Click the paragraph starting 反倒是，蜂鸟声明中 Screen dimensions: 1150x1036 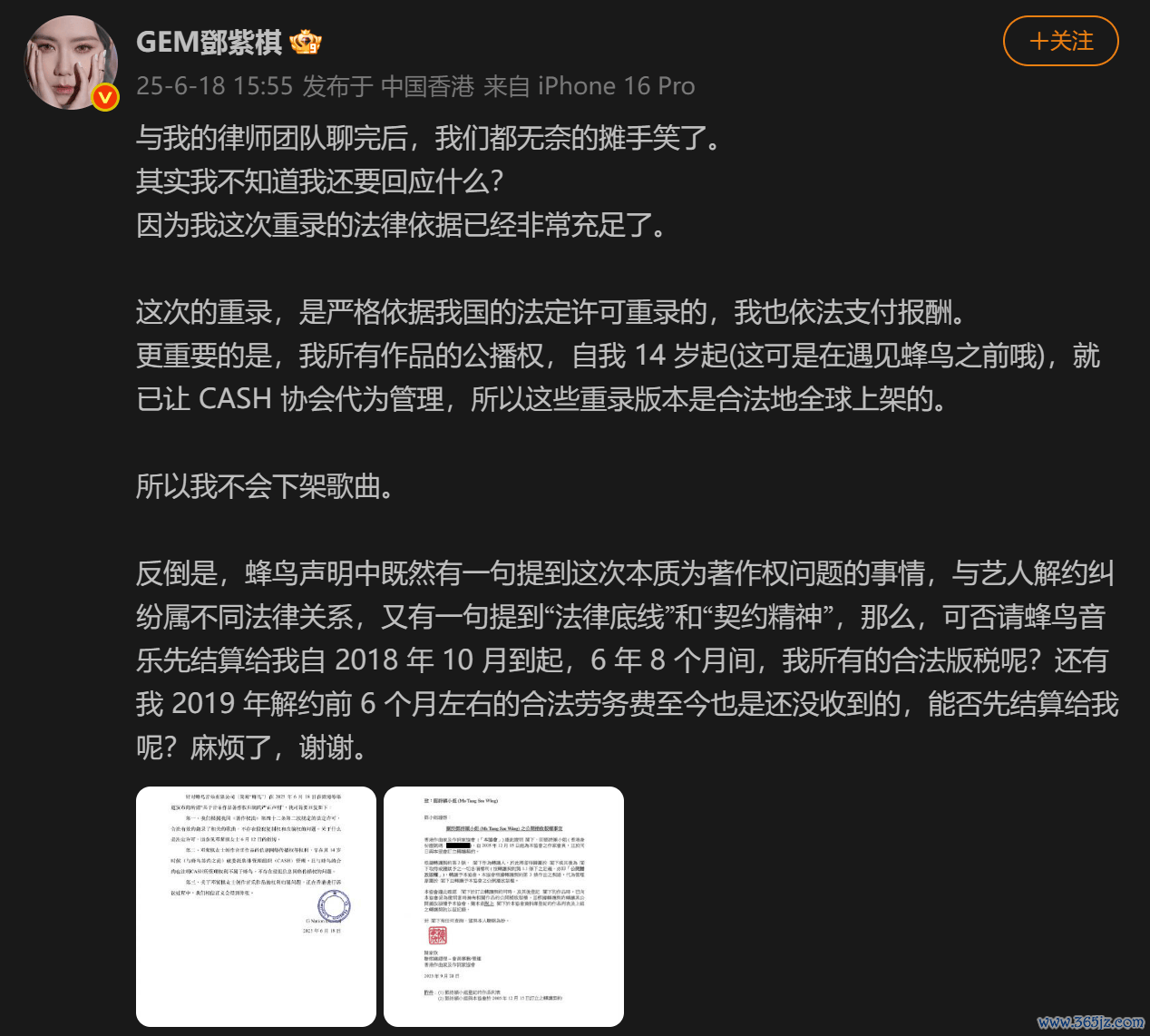[x=628, y=660]
